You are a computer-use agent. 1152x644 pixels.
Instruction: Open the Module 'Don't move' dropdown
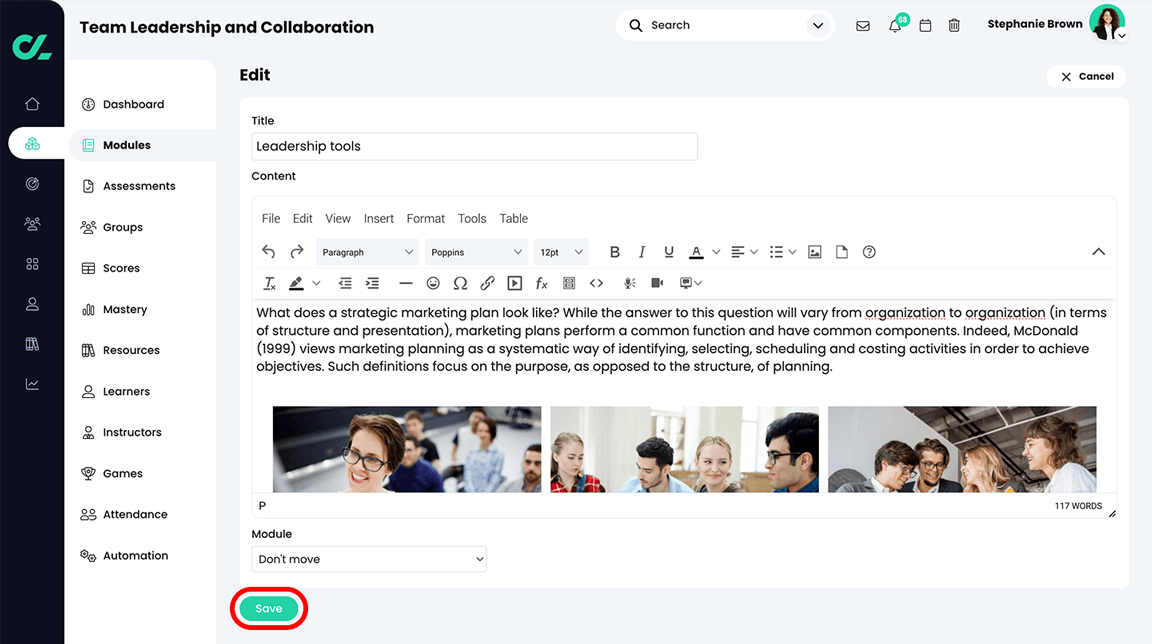(369, 559)
